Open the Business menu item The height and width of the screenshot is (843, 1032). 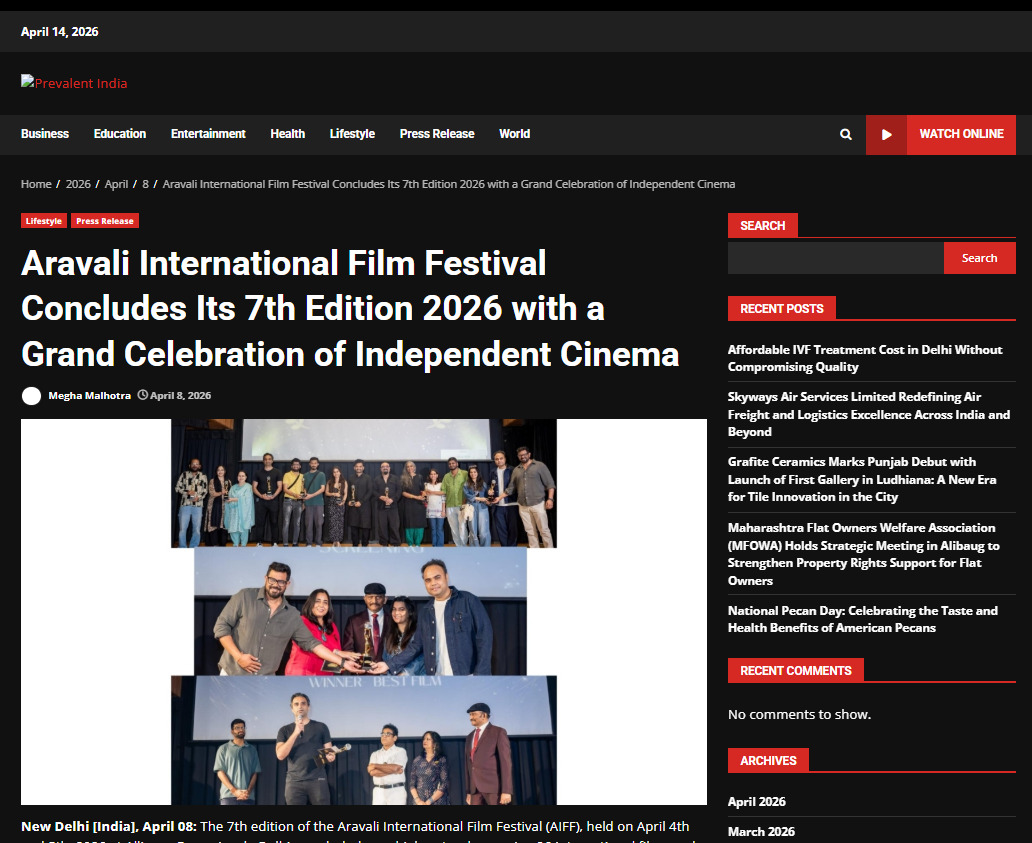point(45,134)
